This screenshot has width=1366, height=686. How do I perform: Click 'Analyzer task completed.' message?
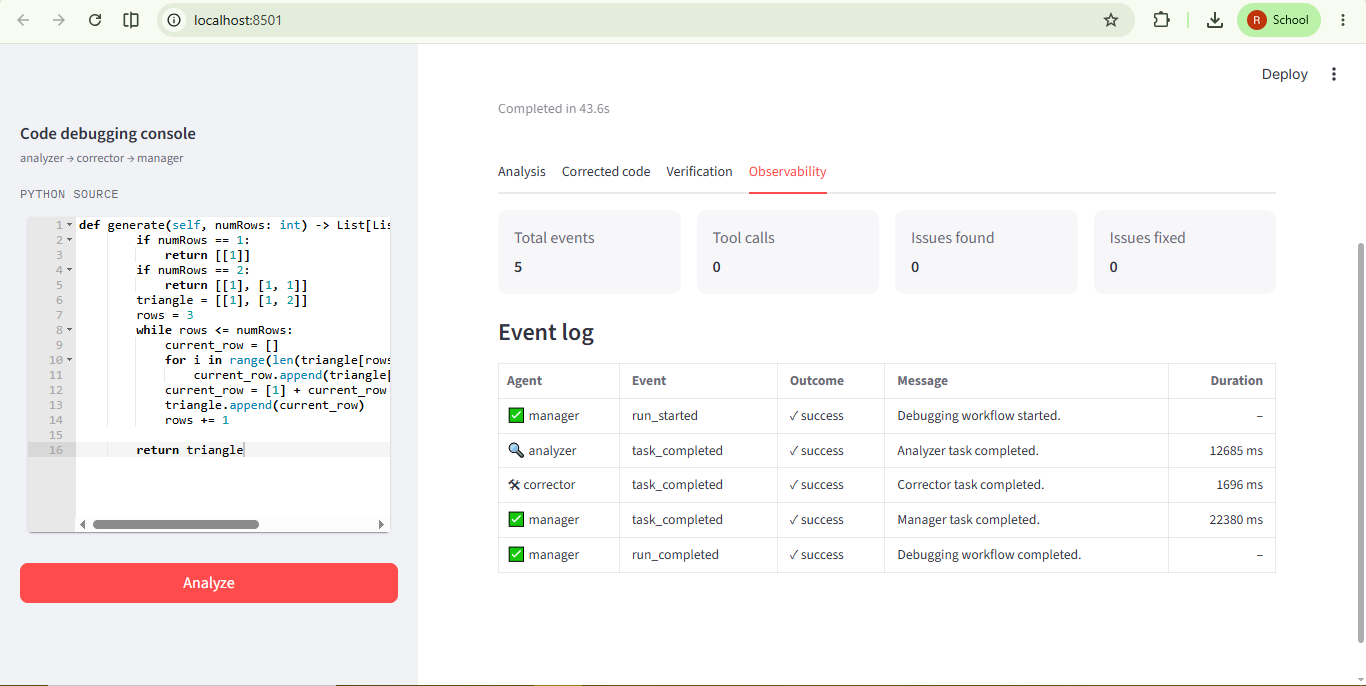coord(968,450)
